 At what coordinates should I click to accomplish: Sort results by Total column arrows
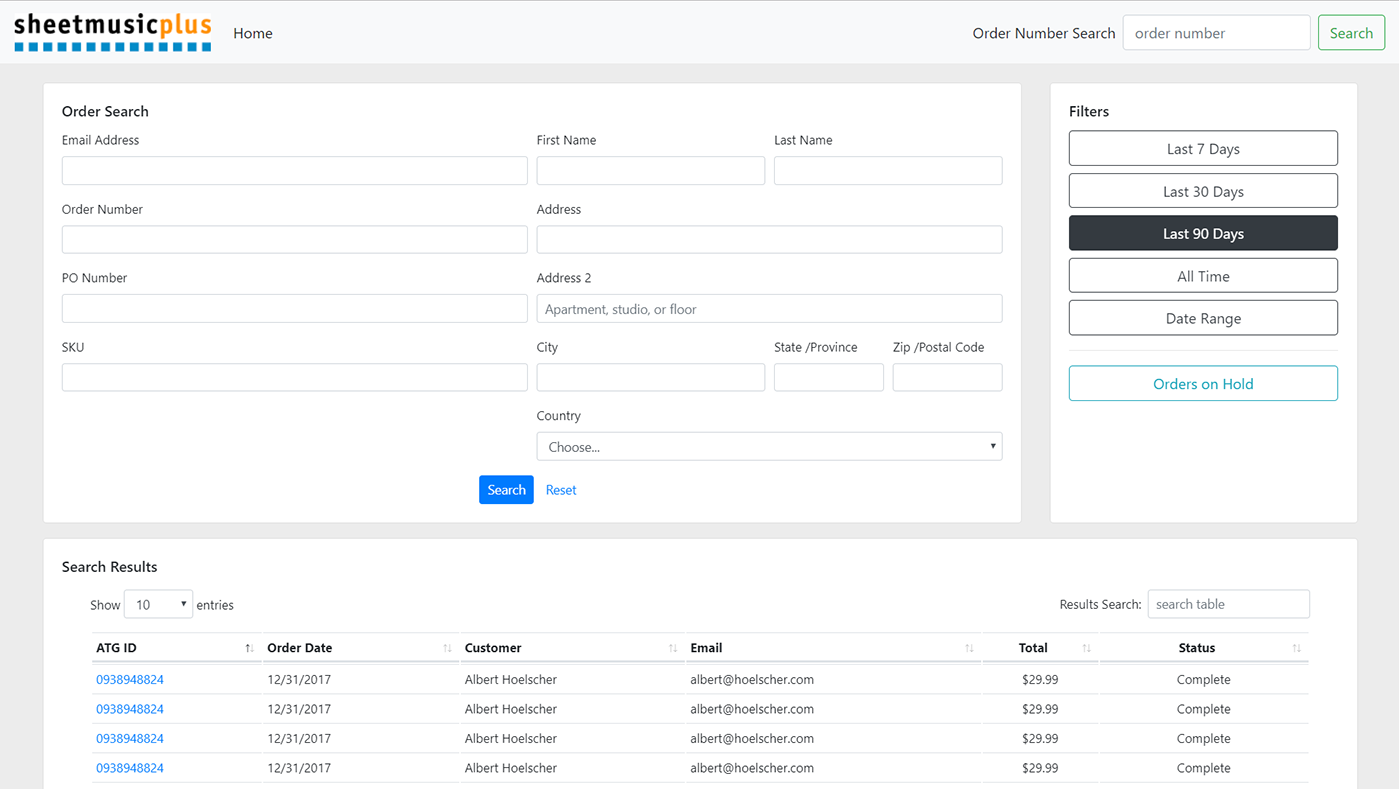point(1086,648)
